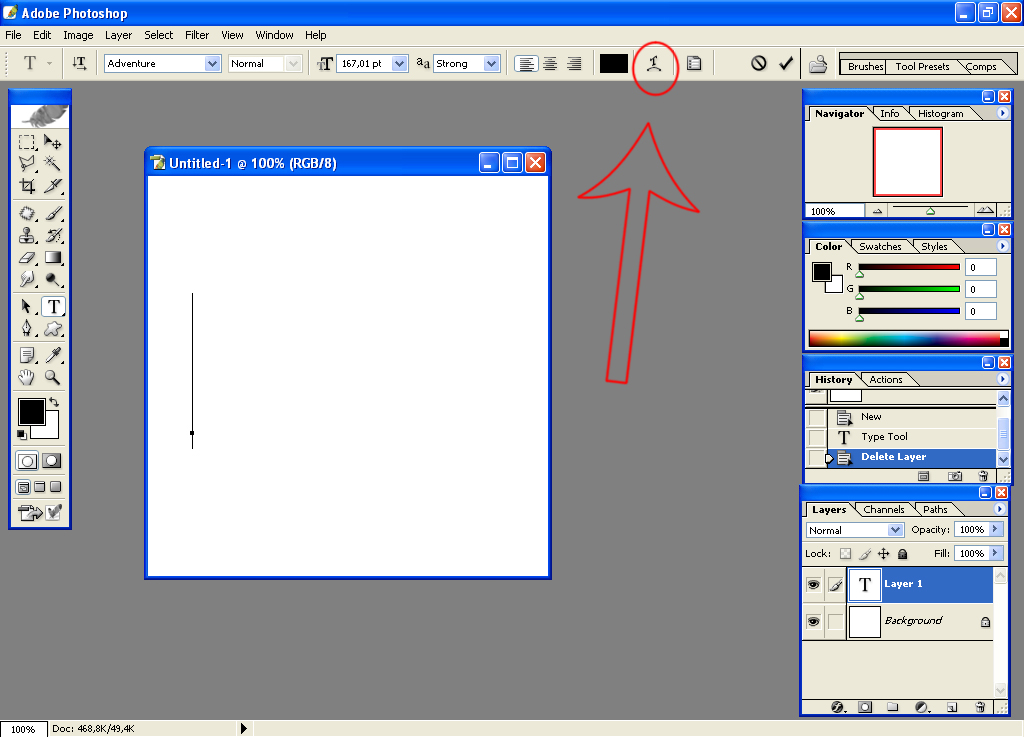
Task: Switch to Quick Mask mode
Action: click(x=52, y=462)
